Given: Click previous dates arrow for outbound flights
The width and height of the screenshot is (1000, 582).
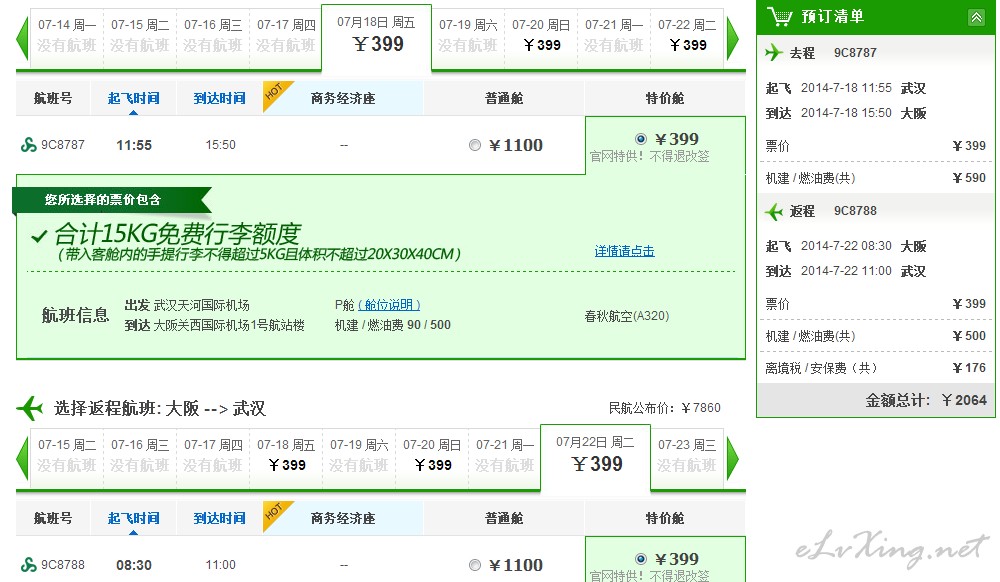Looking at the screenshot, I should click(22, 38).
